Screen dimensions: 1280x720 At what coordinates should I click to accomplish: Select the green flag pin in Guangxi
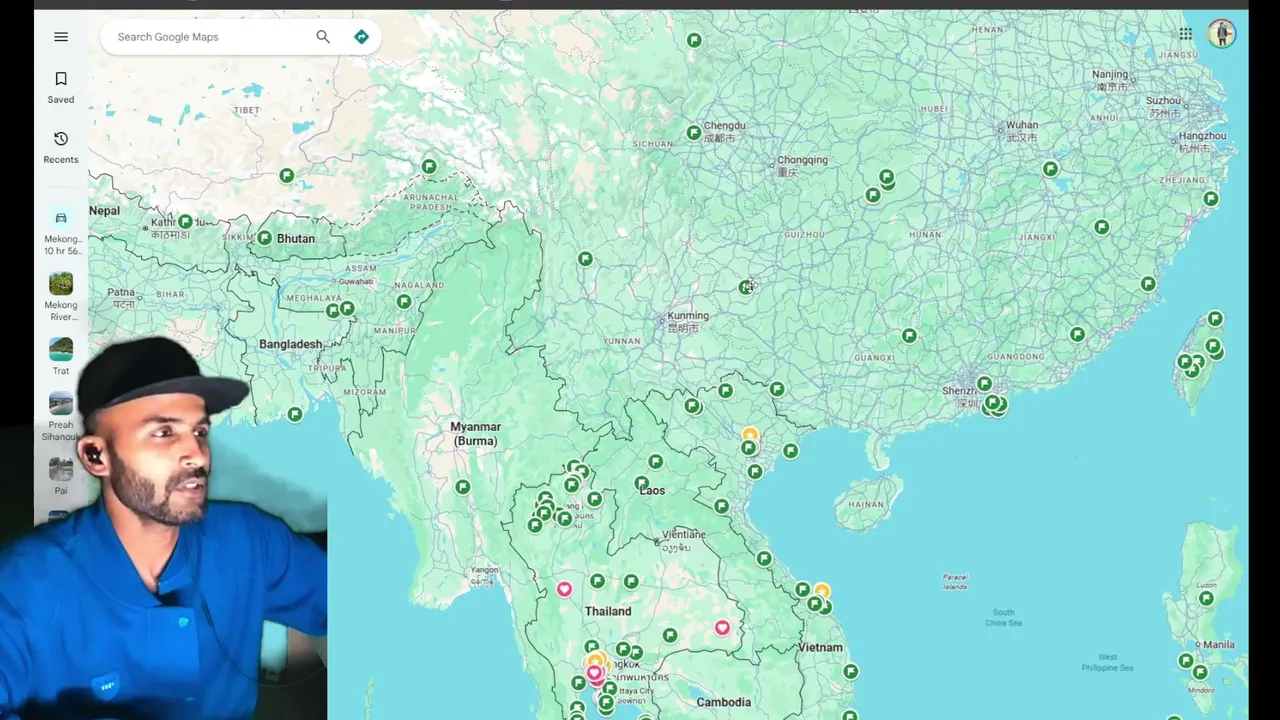tap(909, 336)
